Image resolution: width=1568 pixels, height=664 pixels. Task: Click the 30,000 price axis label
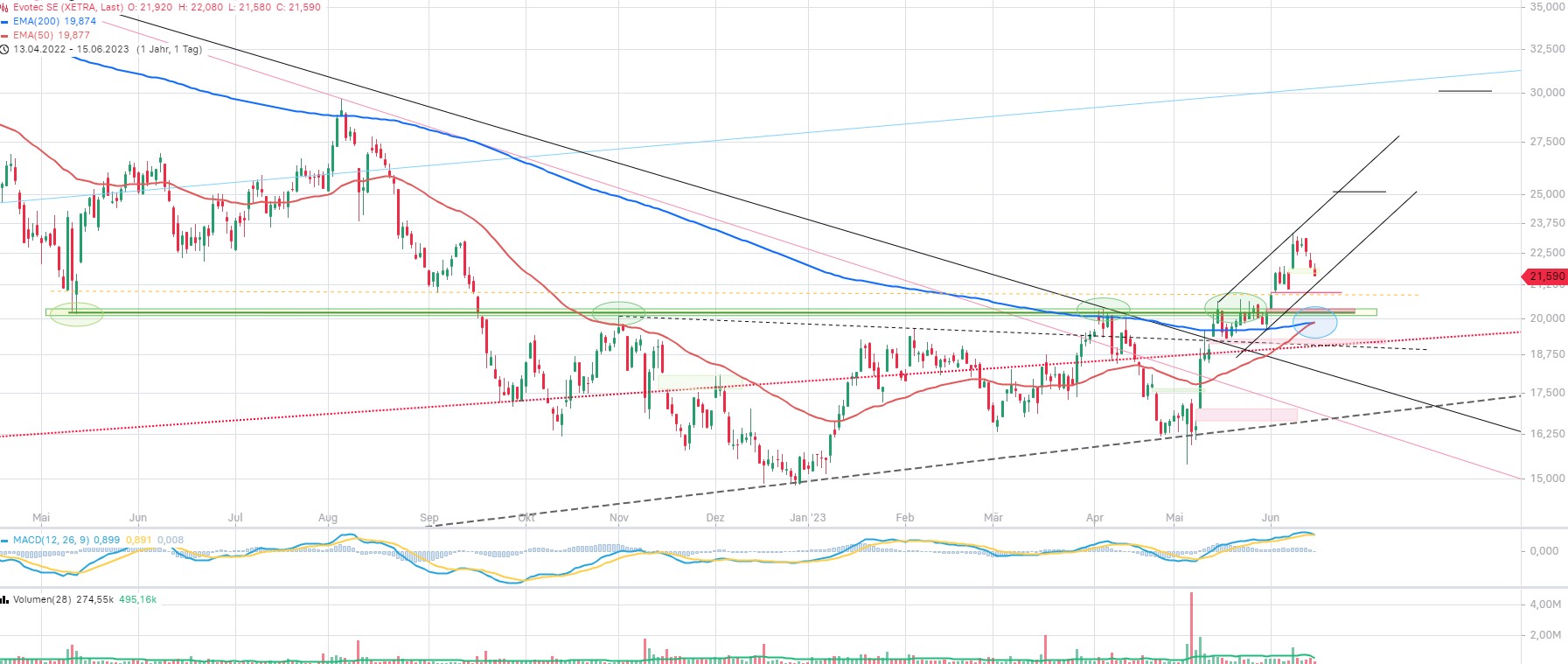[x=1547, y=93]
